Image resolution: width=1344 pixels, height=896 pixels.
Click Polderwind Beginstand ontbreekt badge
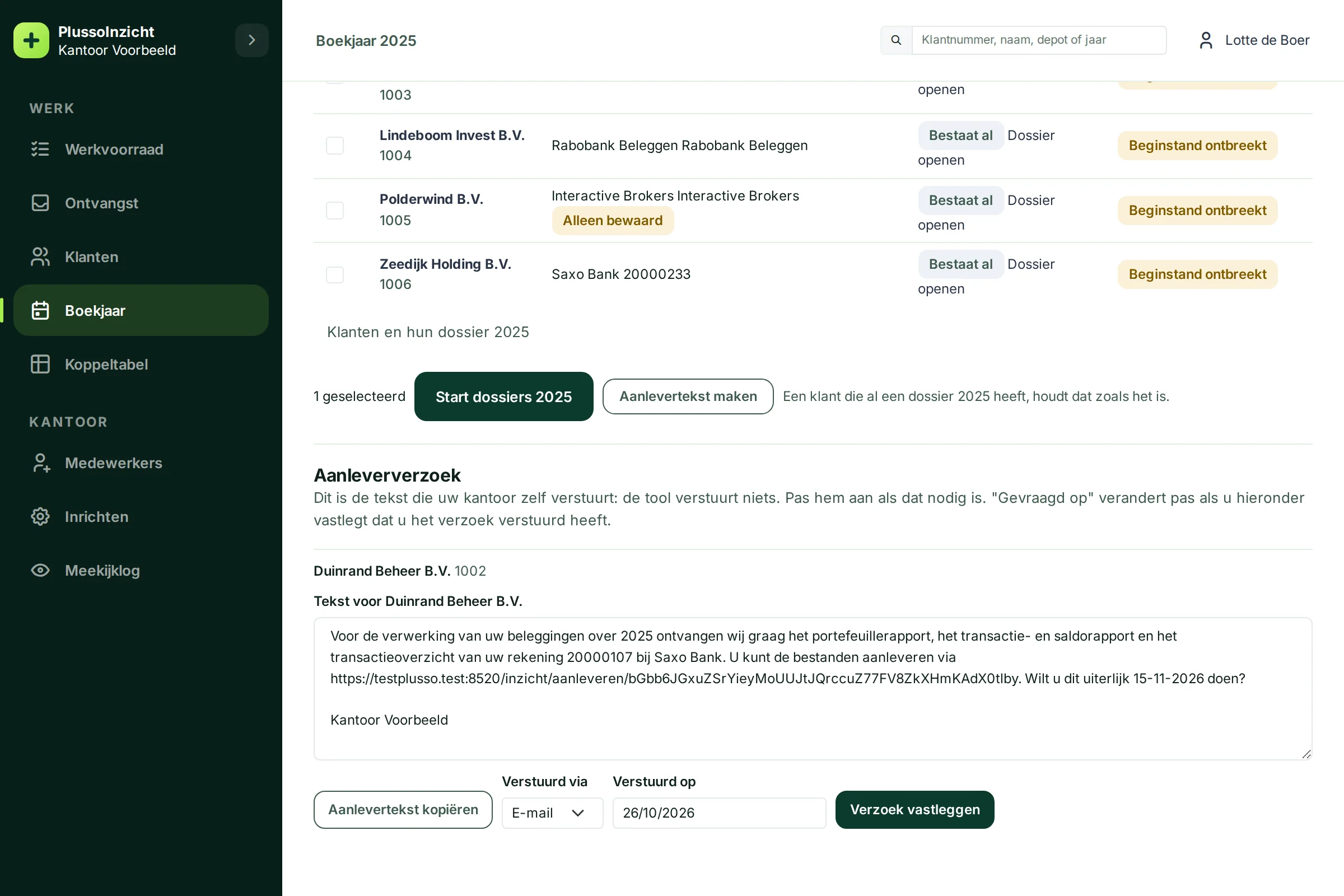[x=1197, y=211]
